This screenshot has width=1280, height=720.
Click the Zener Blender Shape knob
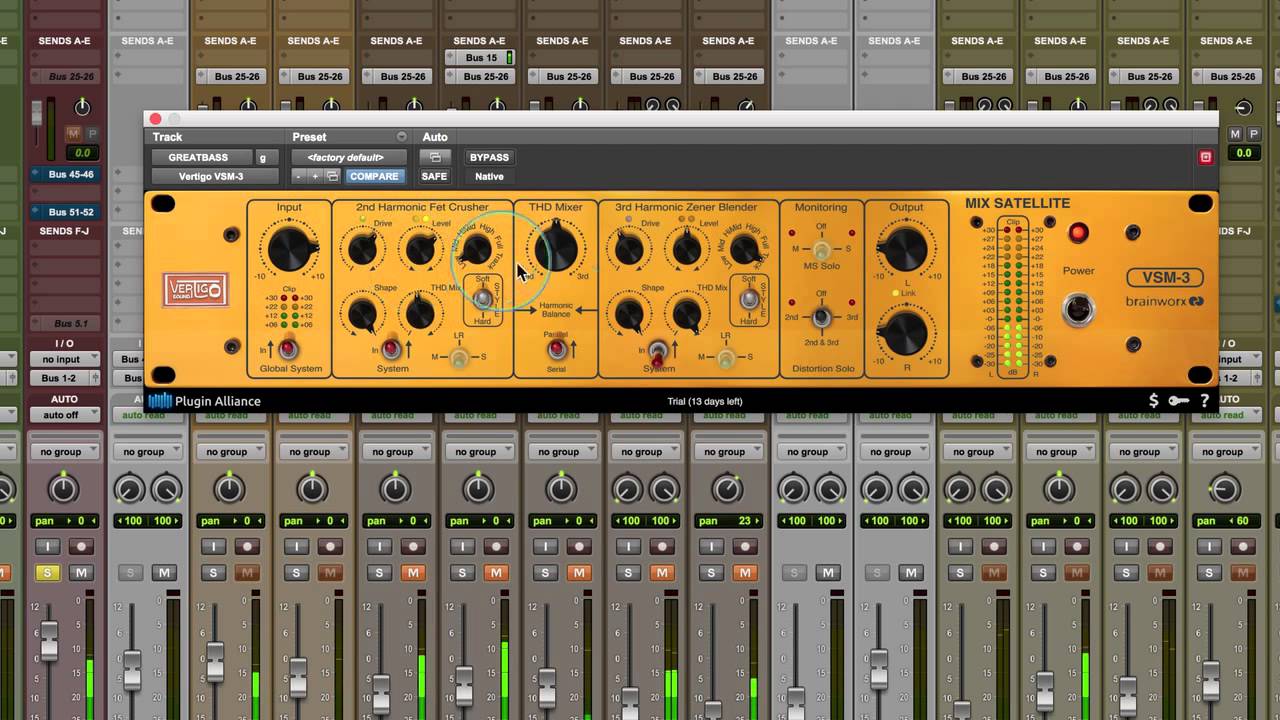629,314
